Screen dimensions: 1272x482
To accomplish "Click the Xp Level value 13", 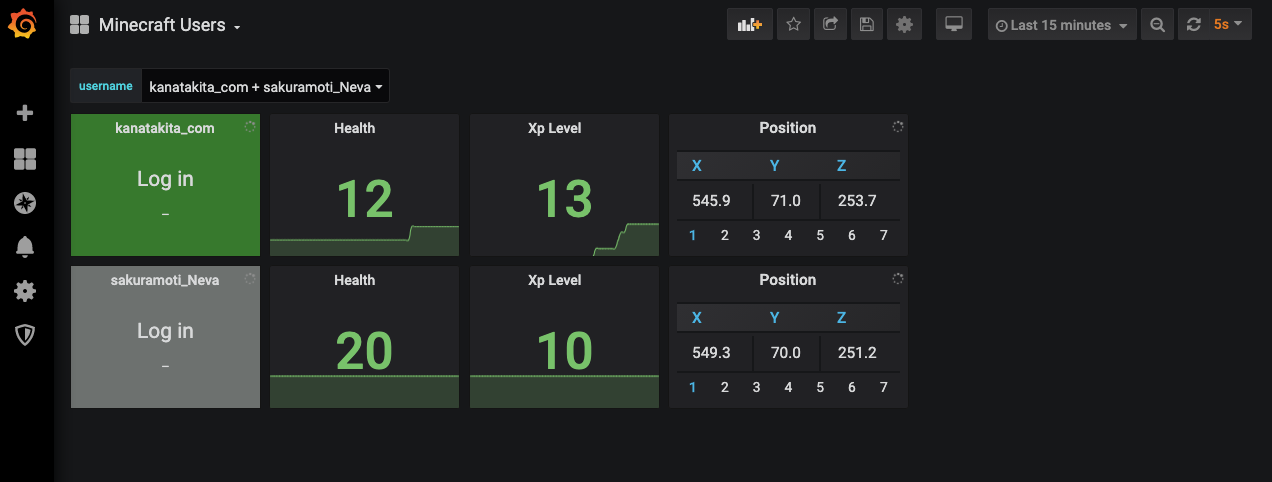I will (564, 199).
